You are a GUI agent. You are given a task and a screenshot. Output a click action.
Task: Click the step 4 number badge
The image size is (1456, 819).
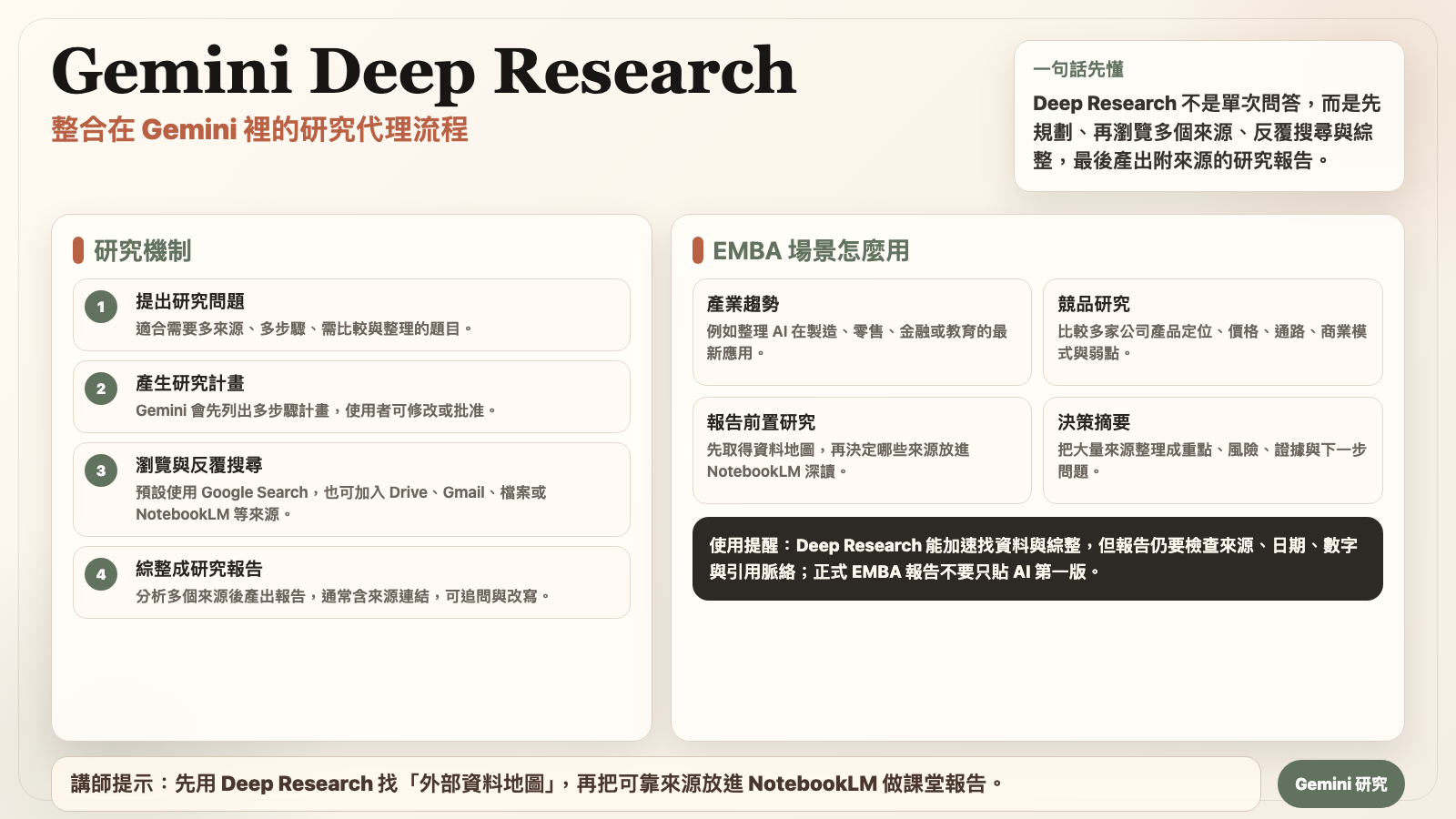(x=101, y=574)
